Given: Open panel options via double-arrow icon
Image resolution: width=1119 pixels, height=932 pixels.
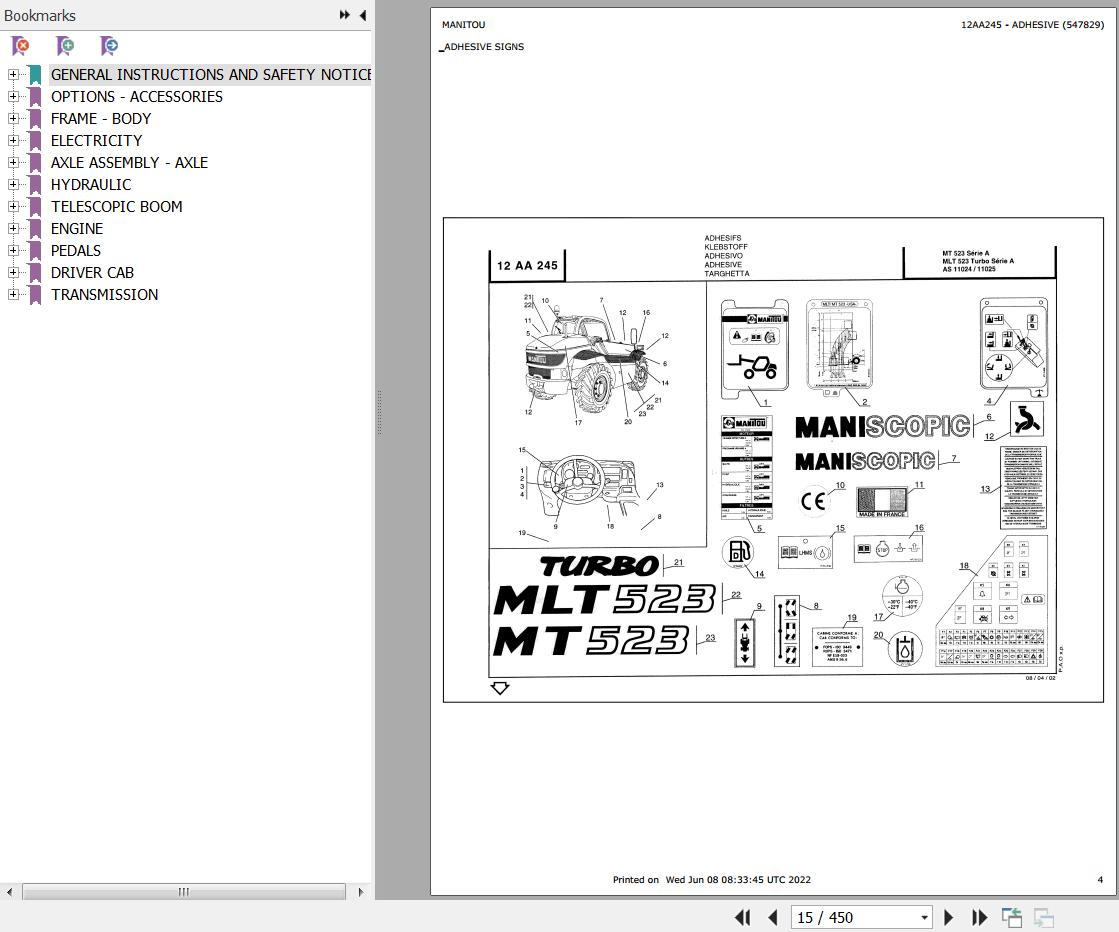Looking at the screenshot, I should click(344, 15).
